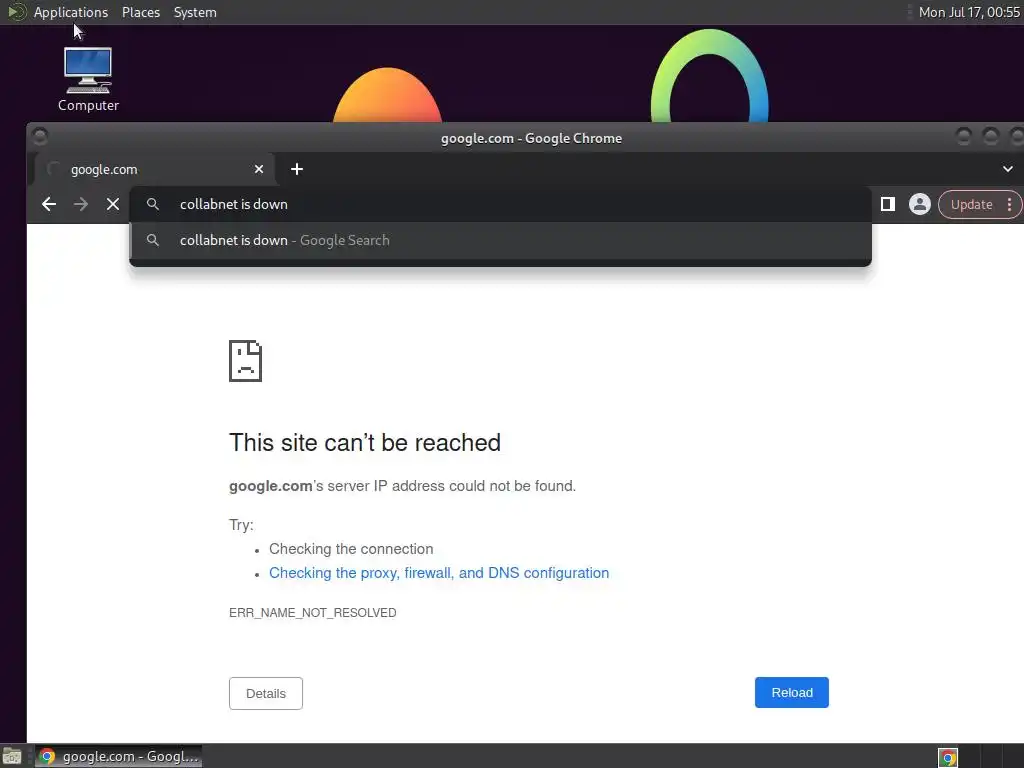
Task: Open the System menu
Action: tap(195, 12)
